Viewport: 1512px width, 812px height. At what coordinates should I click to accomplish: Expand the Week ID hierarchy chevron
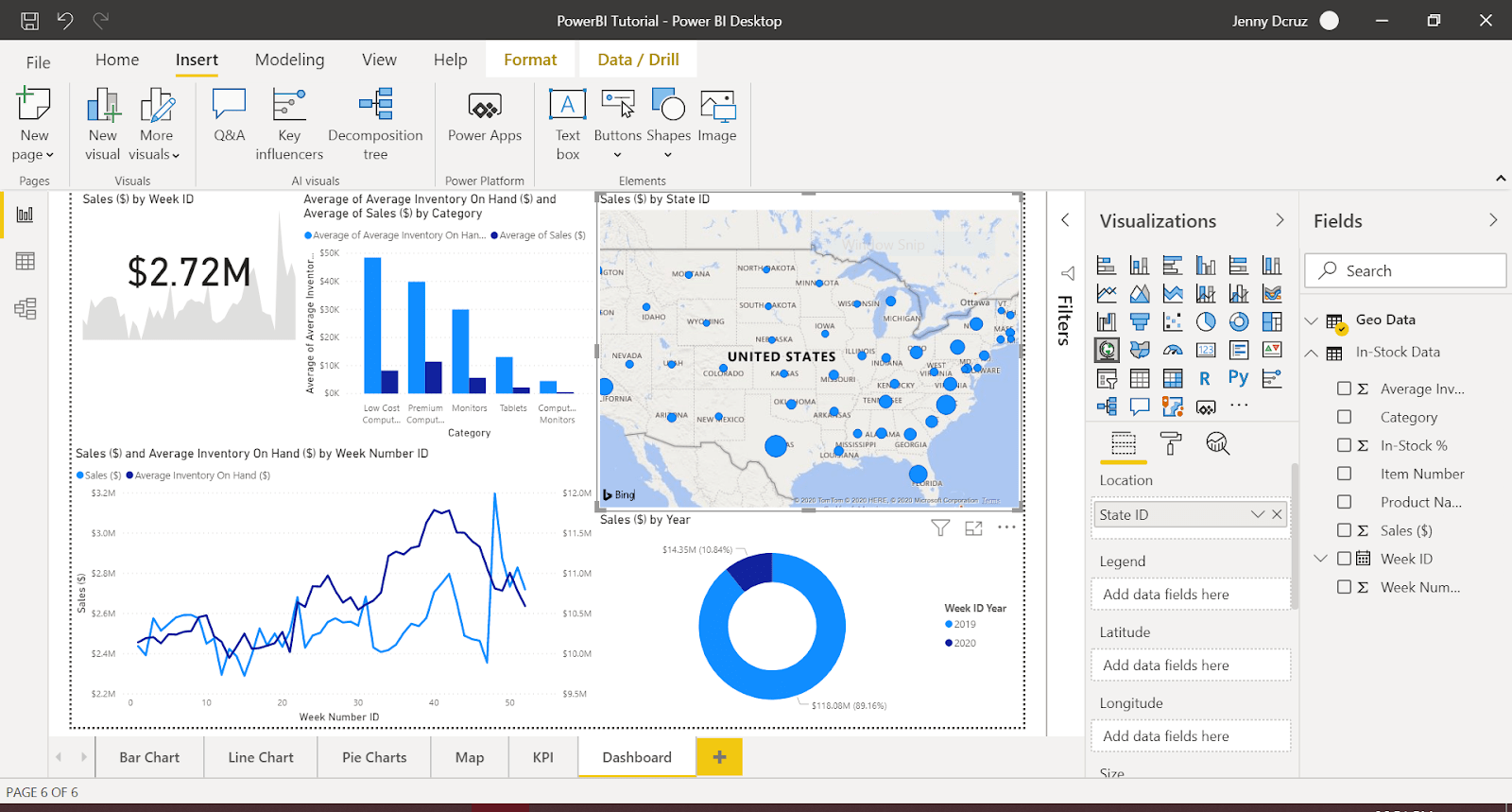click(1320, 559)
